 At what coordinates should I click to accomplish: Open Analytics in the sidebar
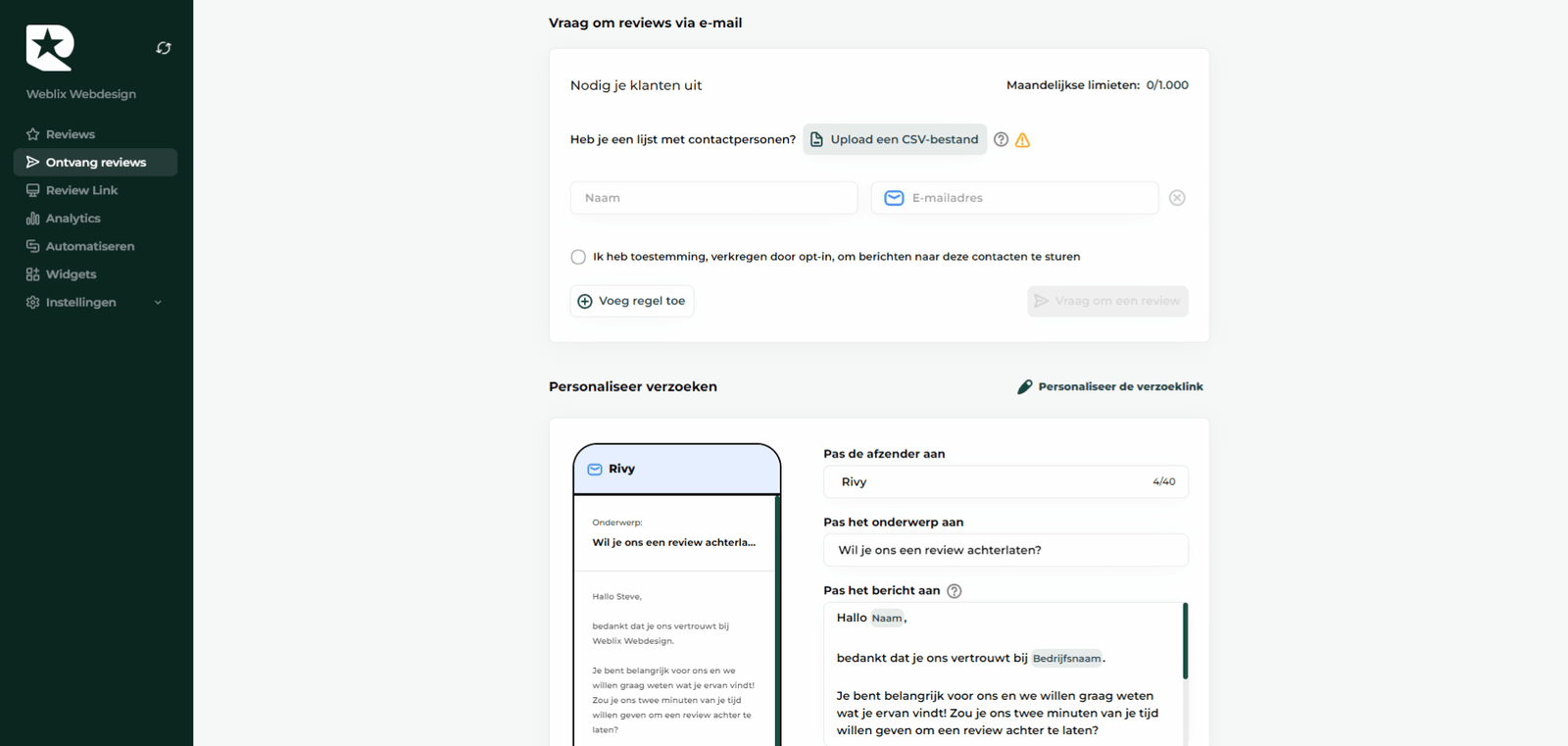[73, 219]
